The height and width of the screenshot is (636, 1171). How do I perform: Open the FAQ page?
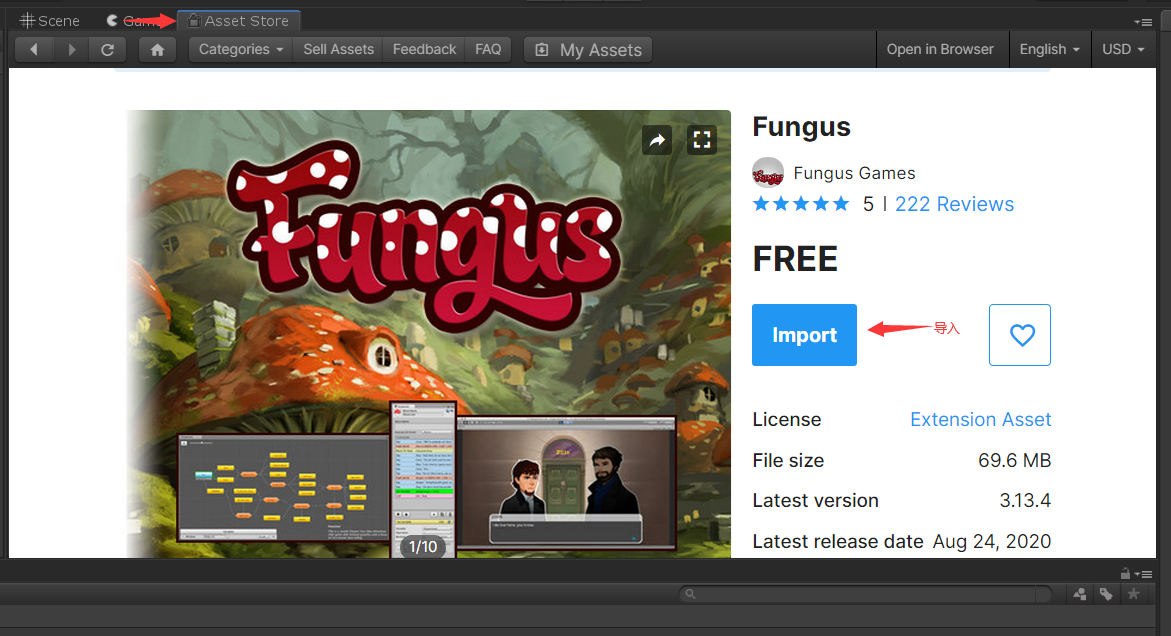click(488, 49)
